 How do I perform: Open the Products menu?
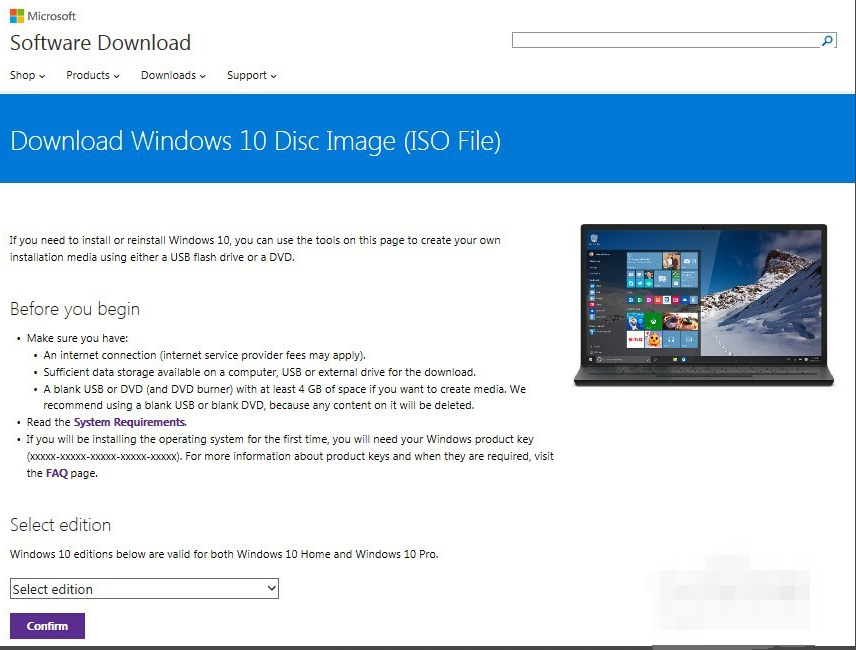pos(89,75)
